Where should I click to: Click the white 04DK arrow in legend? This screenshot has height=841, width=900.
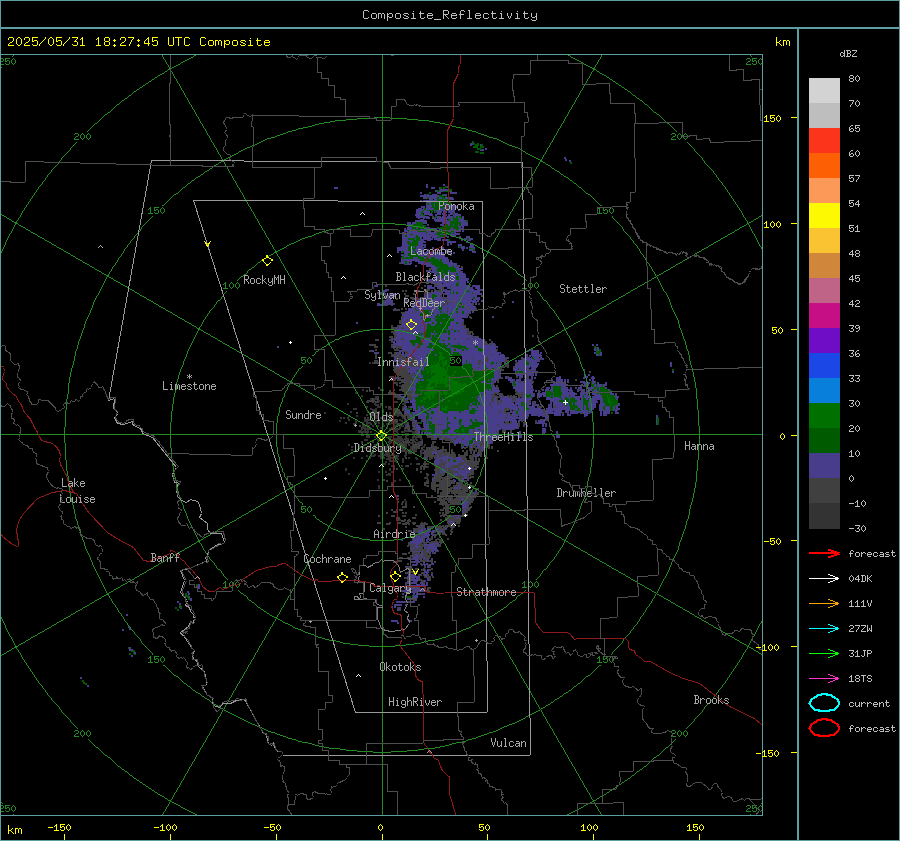824,578
